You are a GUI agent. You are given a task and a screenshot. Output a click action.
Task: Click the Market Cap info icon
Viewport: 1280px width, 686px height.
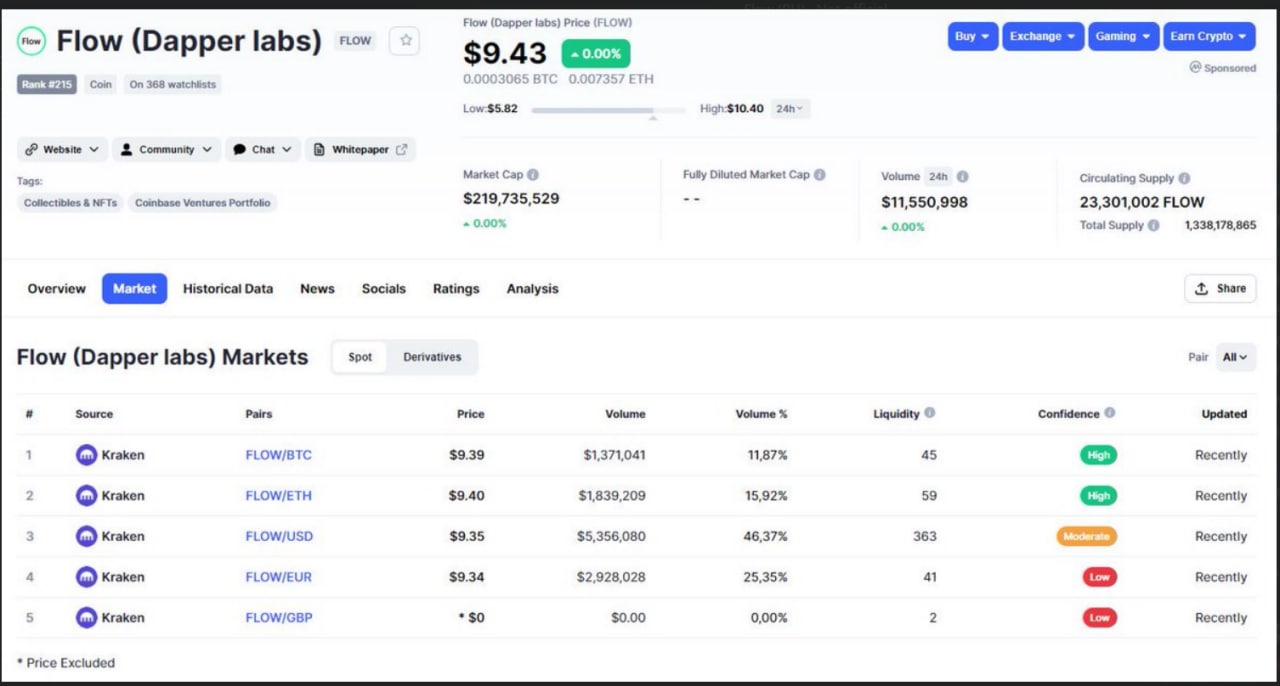tap(533, 175)
